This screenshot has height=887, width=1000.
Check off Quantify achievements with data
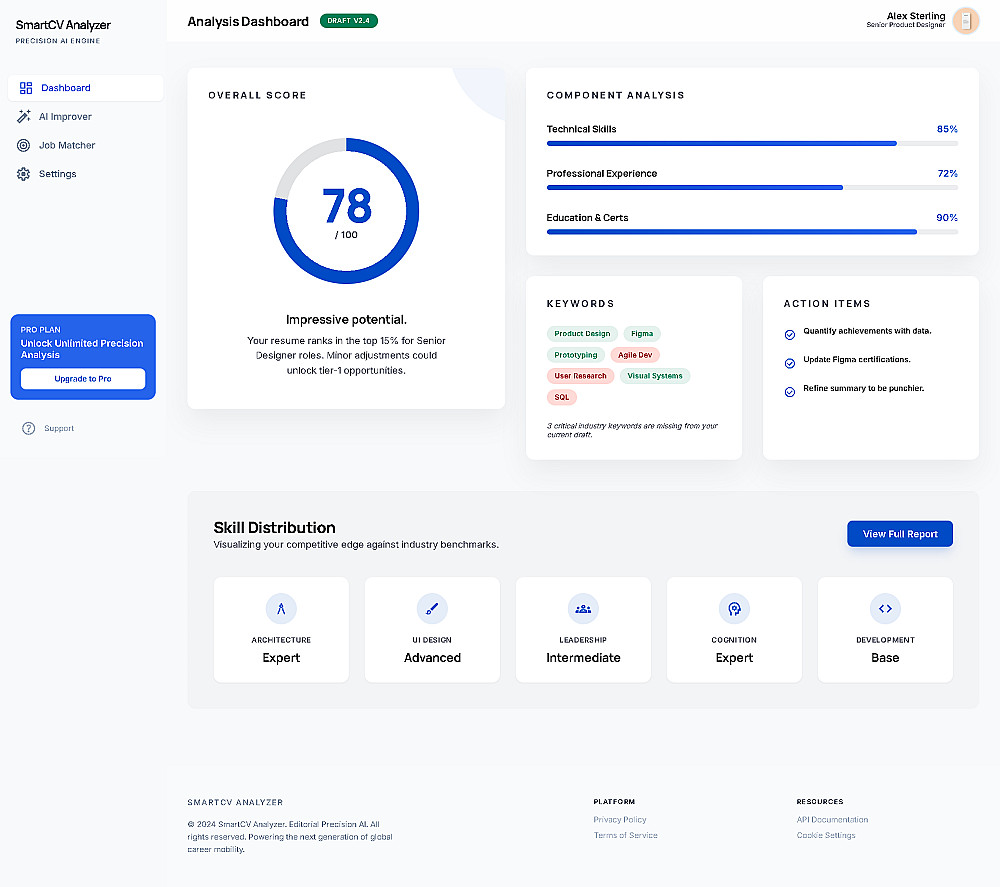click(x=790, y=335)
